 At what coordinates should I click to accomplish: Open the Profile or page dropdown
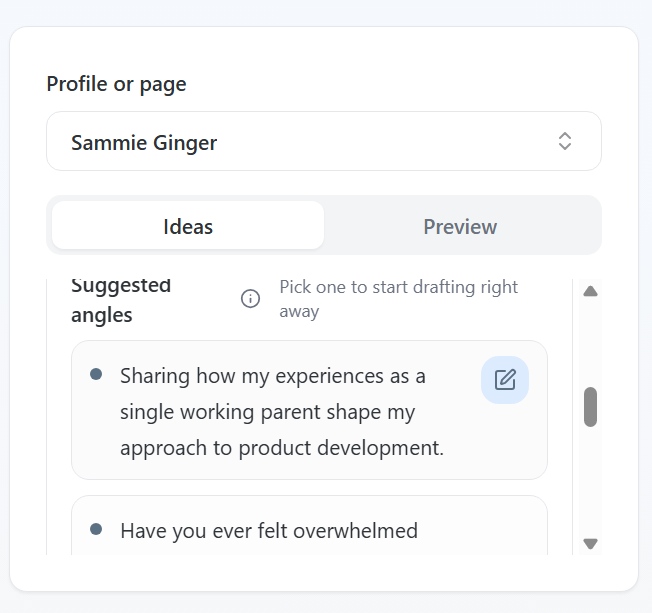coord(323,141)
